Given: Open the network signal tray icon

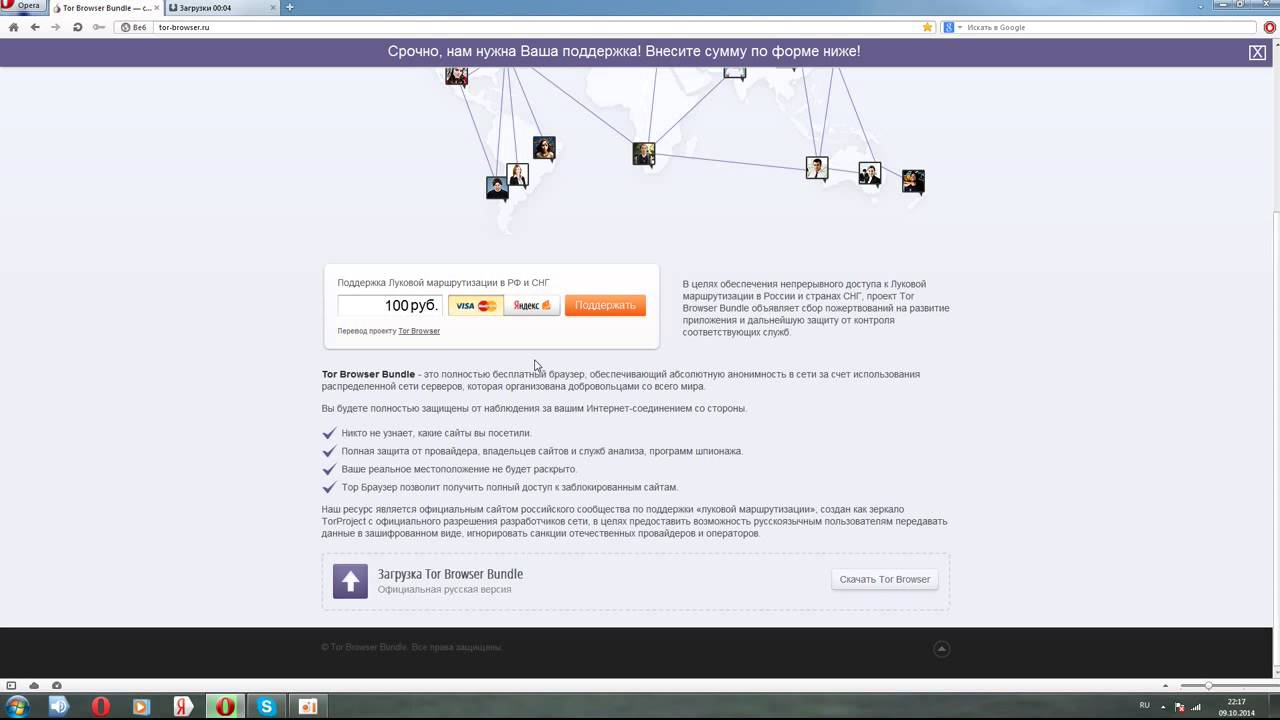Looking at the screenshot, I should click(1197, 706).
